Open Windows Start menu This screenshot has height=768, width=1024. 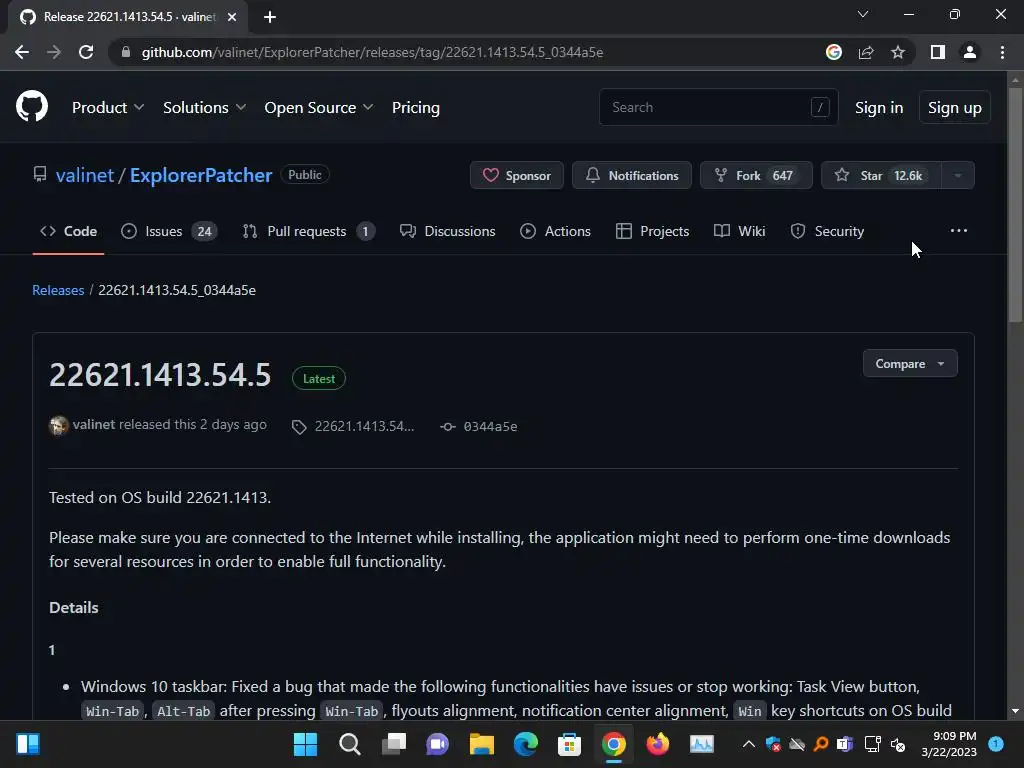point(306,744)
